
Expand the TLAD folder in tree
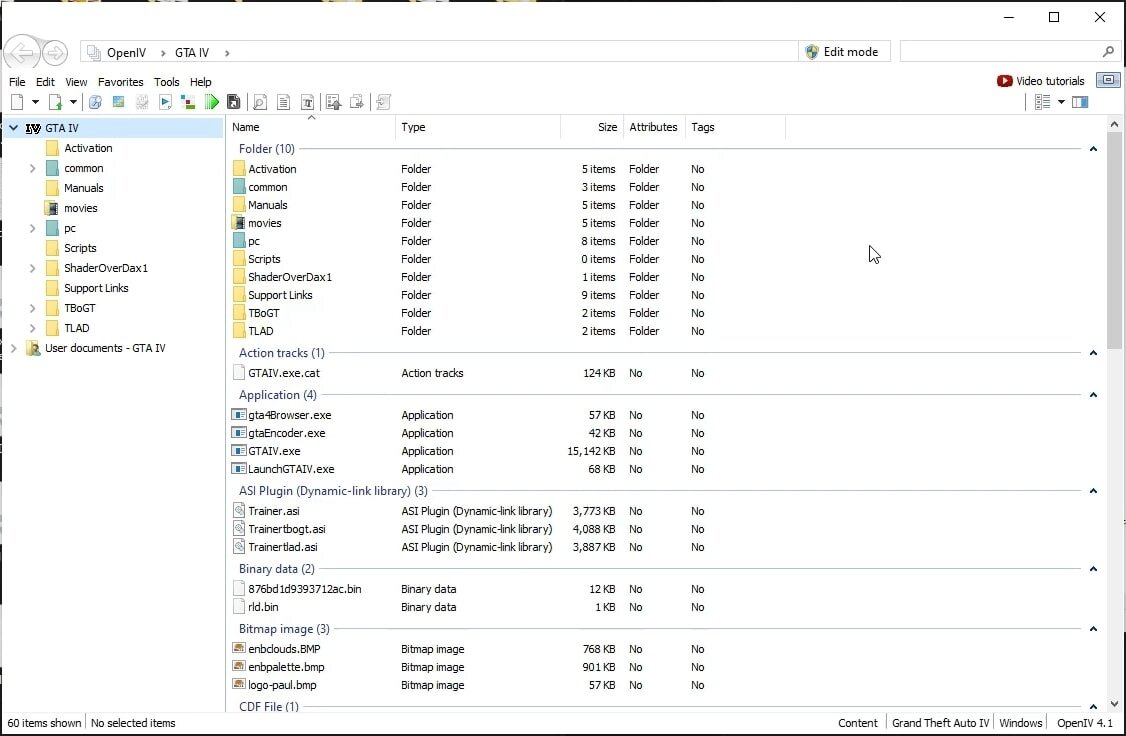(x=32, y=328)
